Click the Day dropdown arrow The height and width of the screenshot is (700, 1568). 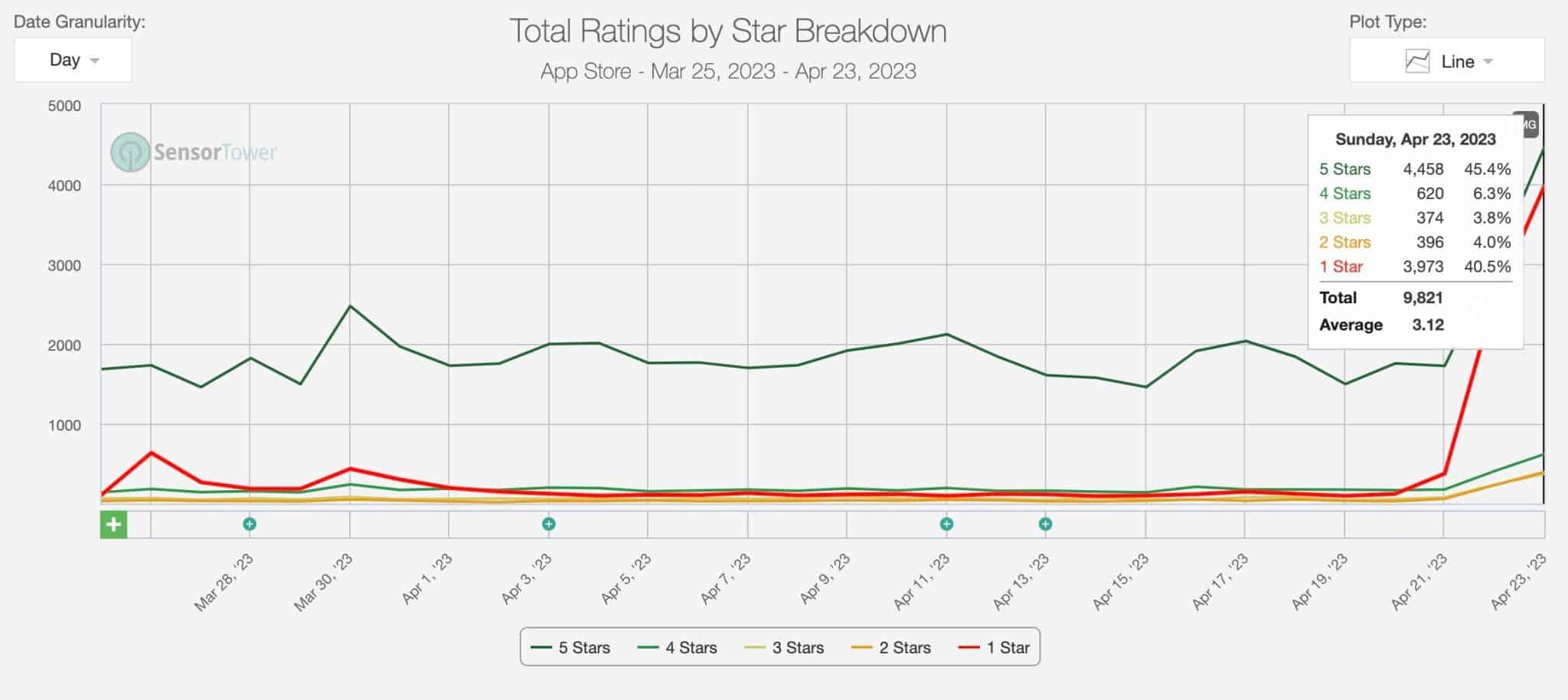coord(95,61)
